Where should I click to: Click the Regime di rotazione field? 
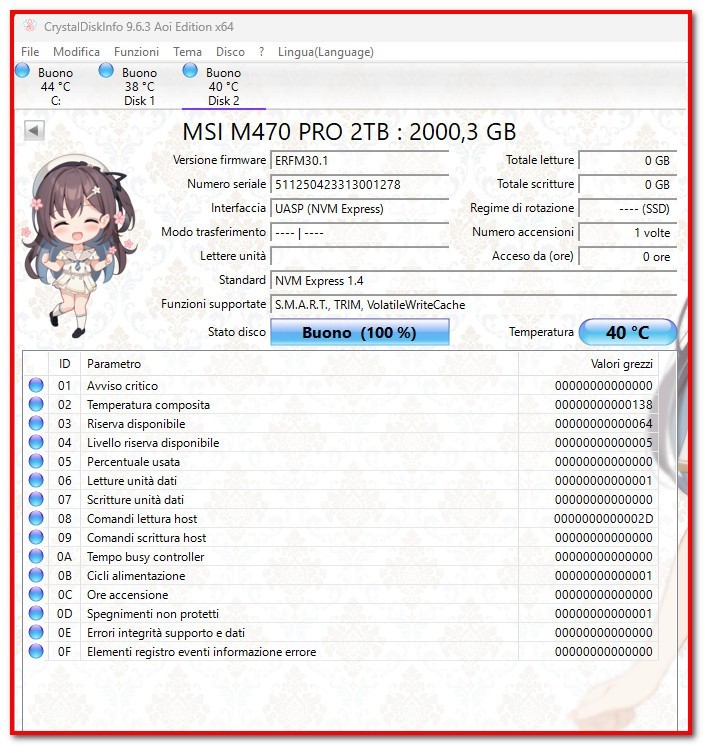coord(627,208)
